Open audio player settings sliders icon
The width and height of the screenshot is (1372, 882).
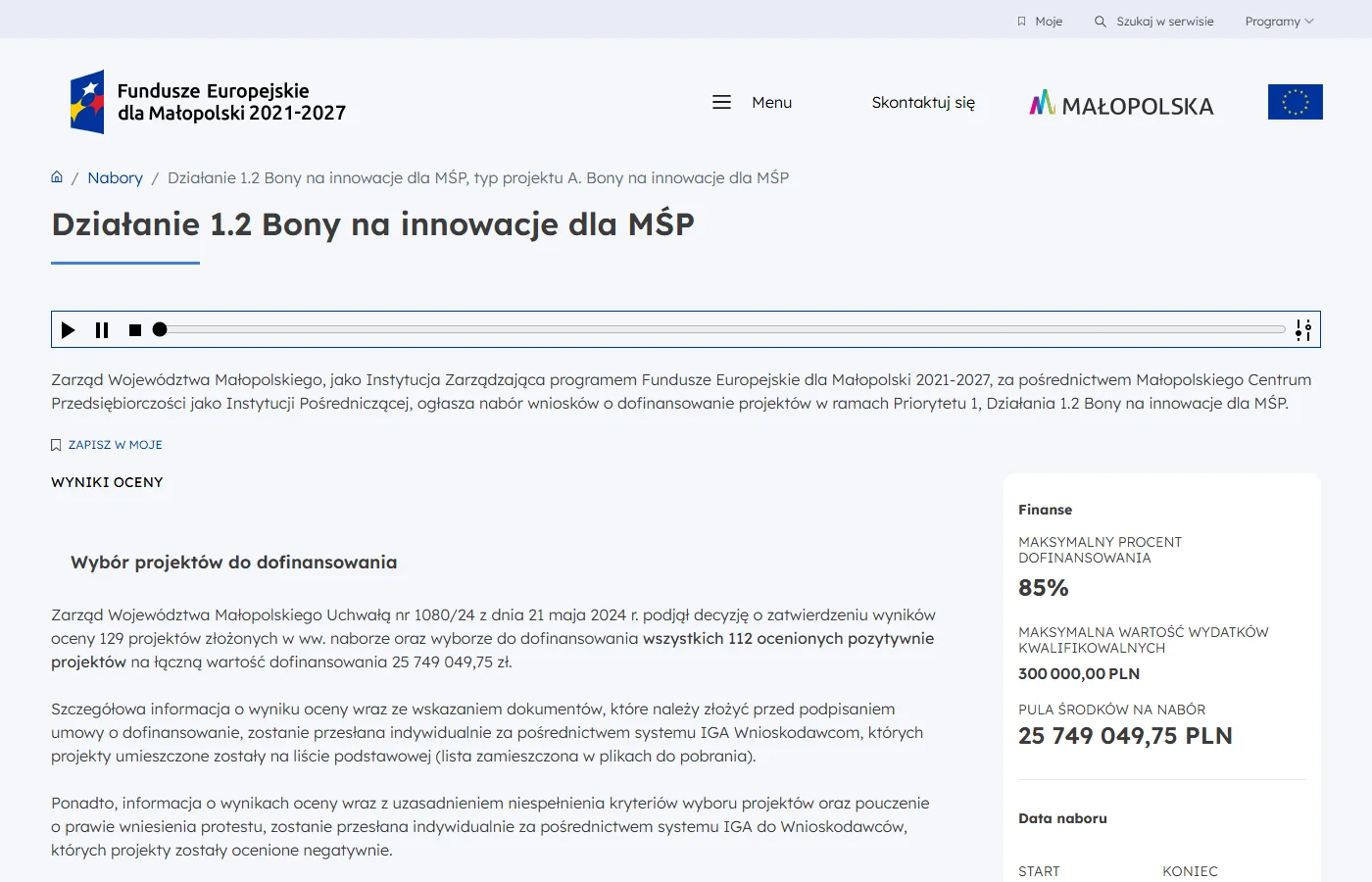1303,330
